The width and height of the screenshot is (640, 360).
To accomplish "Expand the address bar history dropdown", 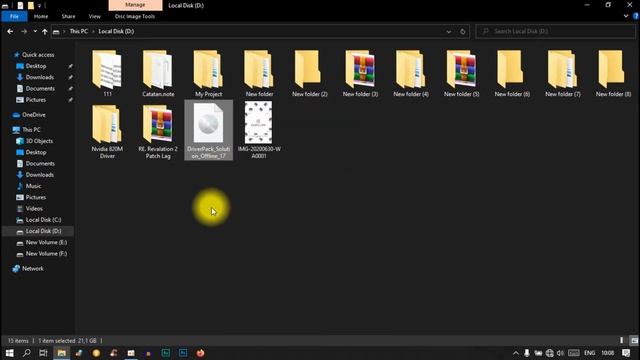I will coord(449,31).
